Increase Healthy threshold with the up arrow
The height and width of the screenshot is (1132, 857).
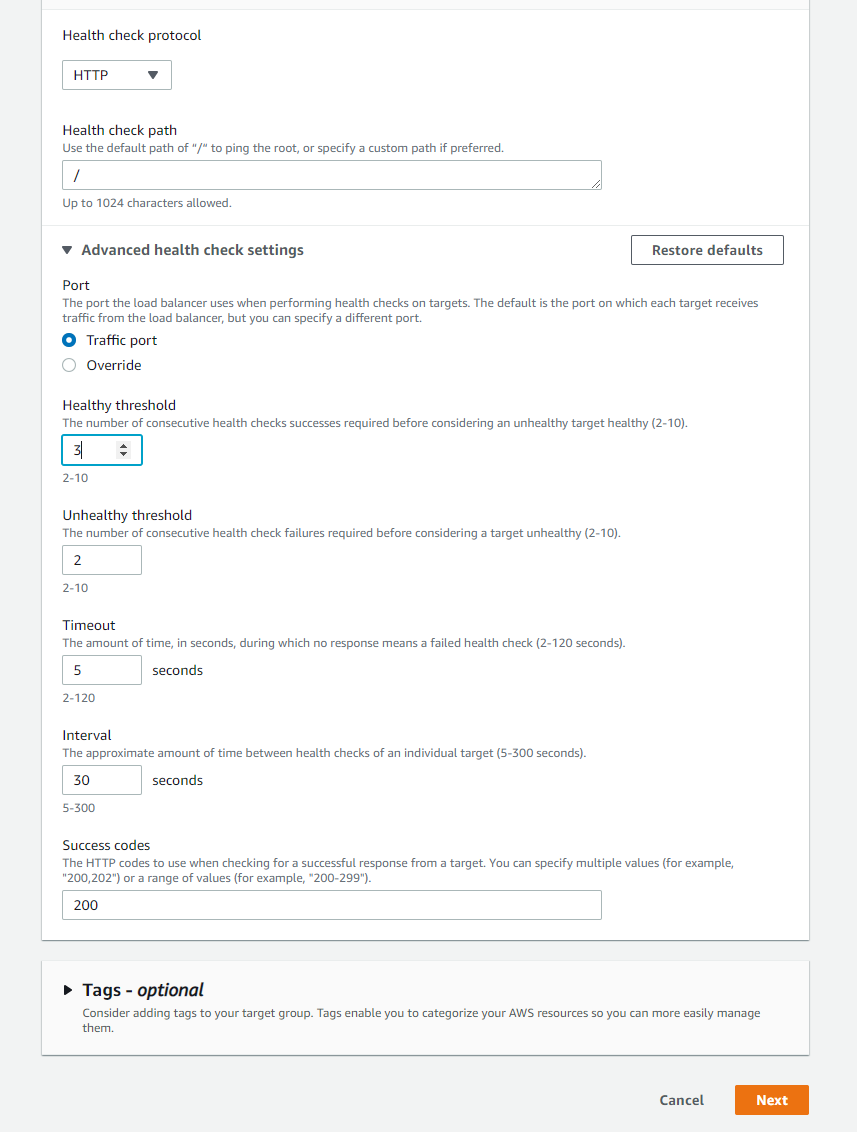click(123, 446)
